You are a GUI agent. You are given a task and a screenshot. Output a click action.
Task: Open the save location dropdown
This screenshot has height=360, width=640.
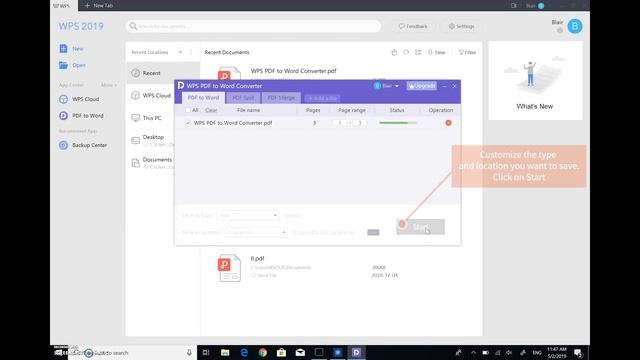coord(256,233)
